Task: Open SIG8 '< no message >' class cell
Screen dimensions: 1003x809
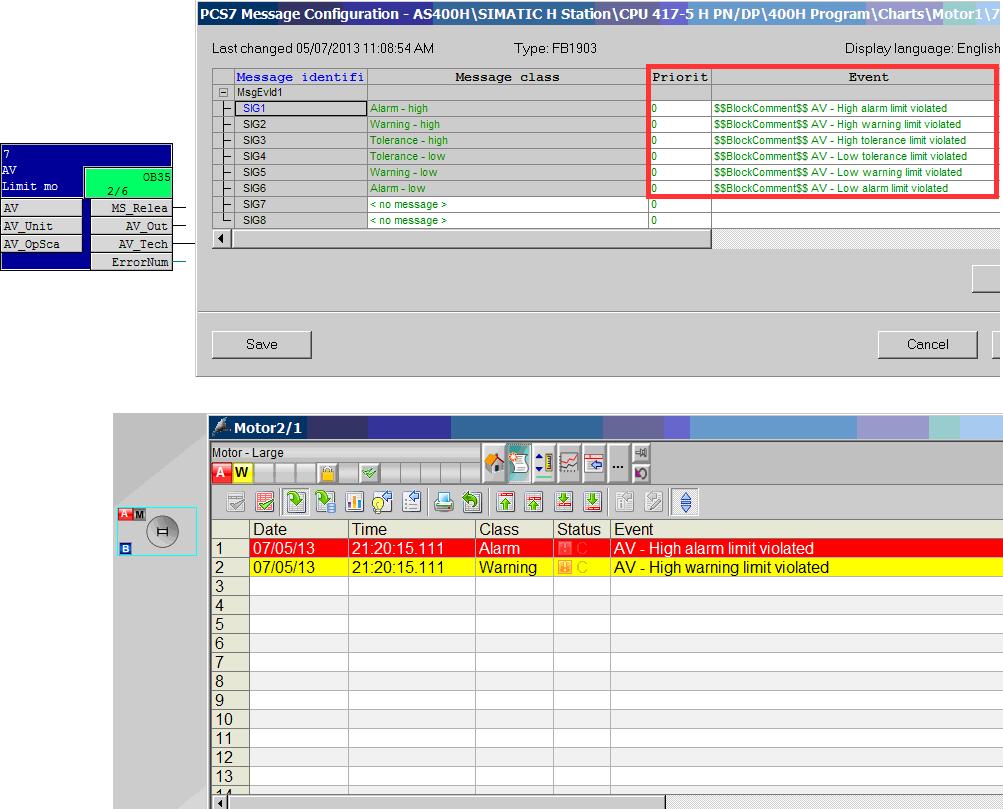Action: (x=508, y=220)
